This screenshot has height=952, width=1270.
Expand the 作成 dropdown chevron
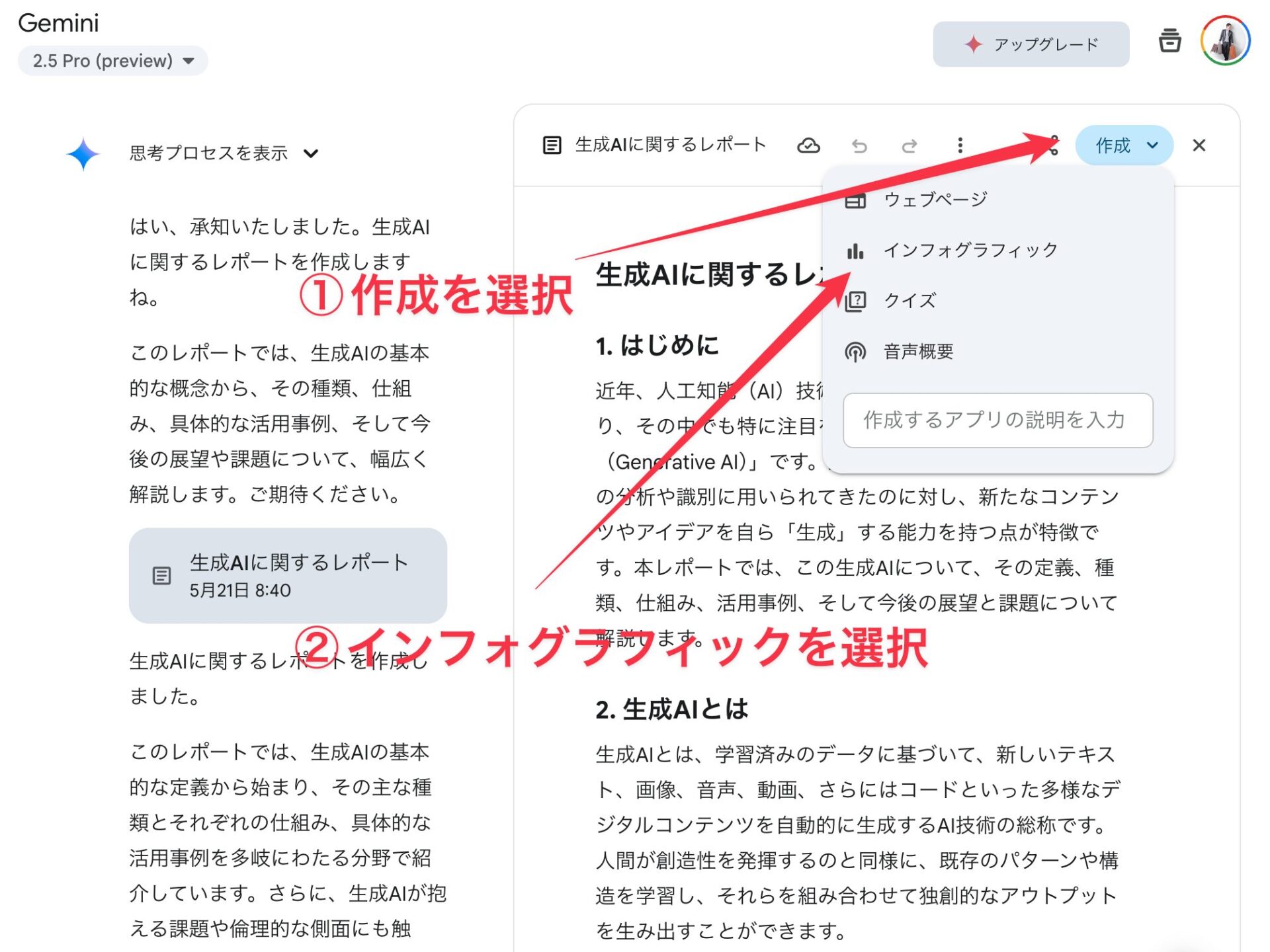pos(1152,146)
